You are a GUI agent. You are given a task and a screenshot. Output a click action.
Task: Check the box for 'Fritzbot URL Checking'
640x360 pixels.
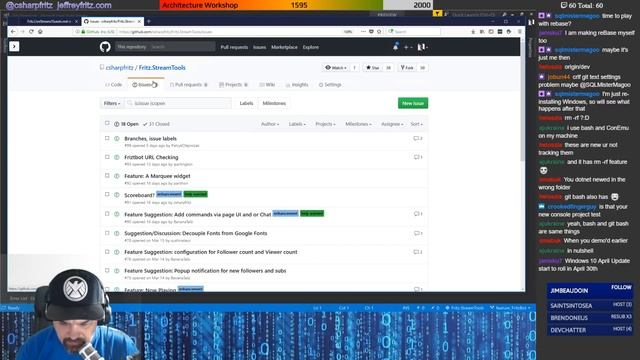pyautogui.click(x=107, y=157)
